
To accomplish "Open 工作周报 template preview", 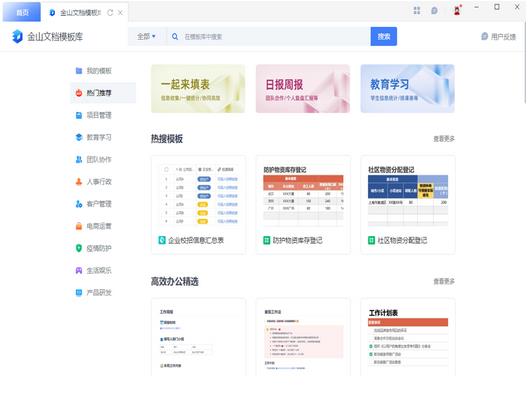I will [198, 337].
